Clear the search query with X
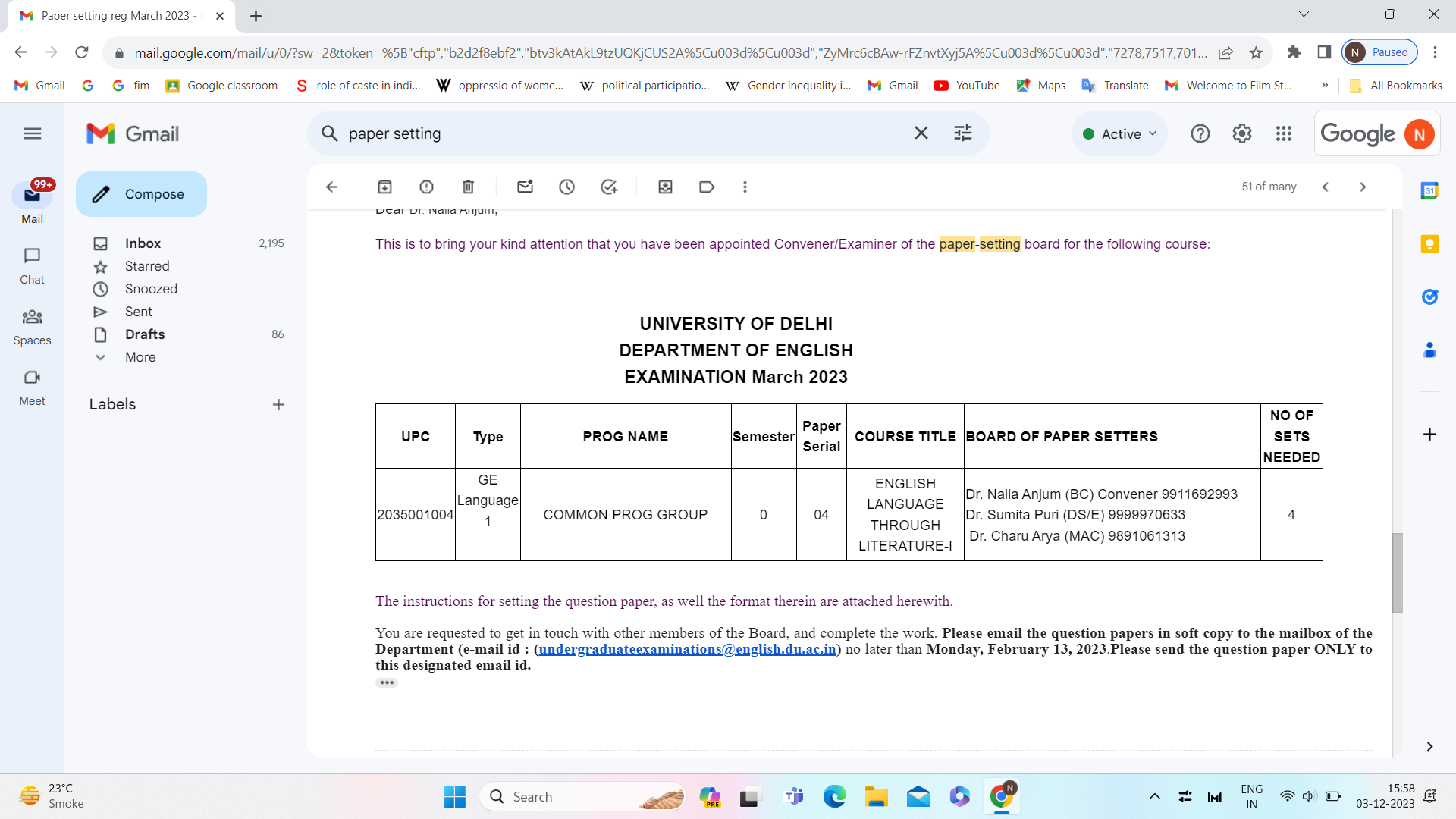 921,133
